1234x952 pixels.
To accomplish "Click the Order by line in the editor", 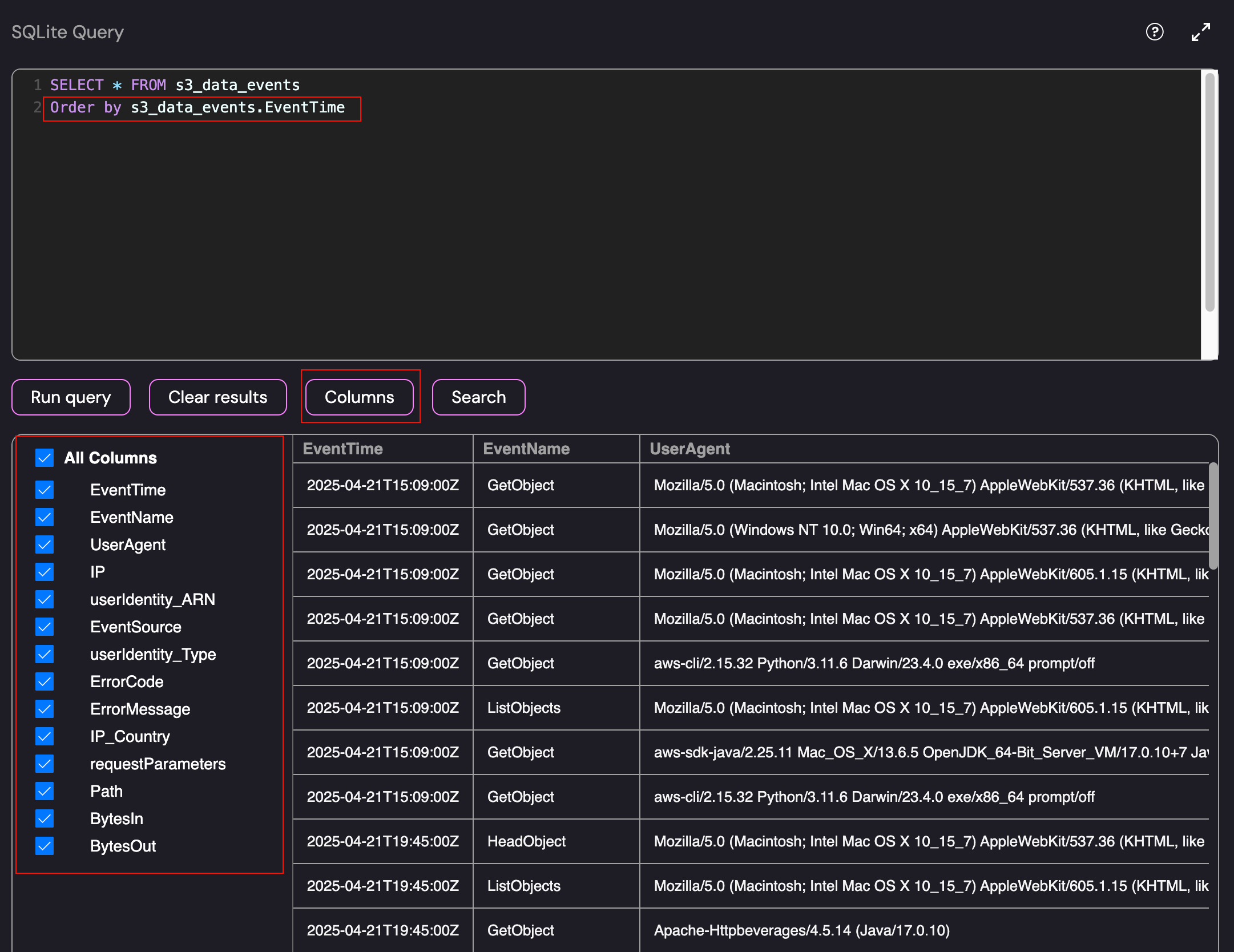I will [197, 107].
